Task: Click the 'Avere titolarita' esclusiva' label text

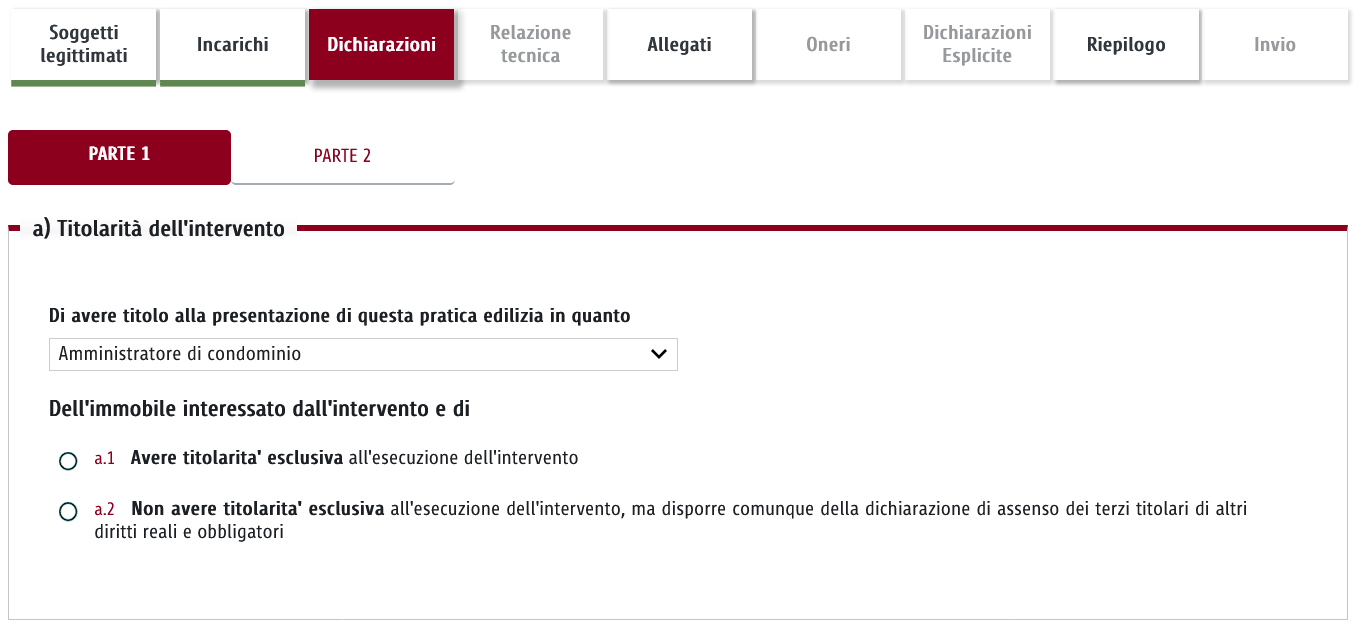Action: point(237,458)
